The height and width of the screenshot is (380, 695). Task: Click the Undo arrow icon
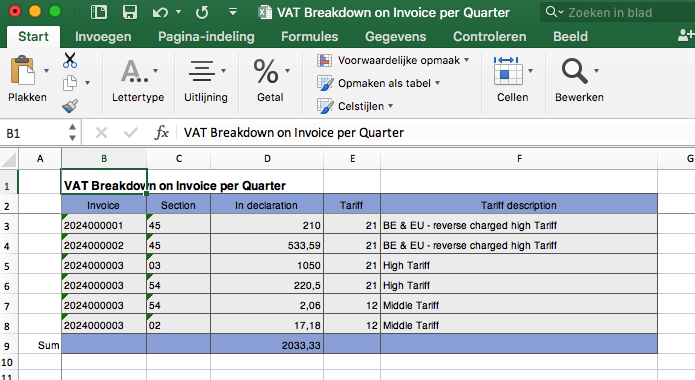click(x=160, y=12)
